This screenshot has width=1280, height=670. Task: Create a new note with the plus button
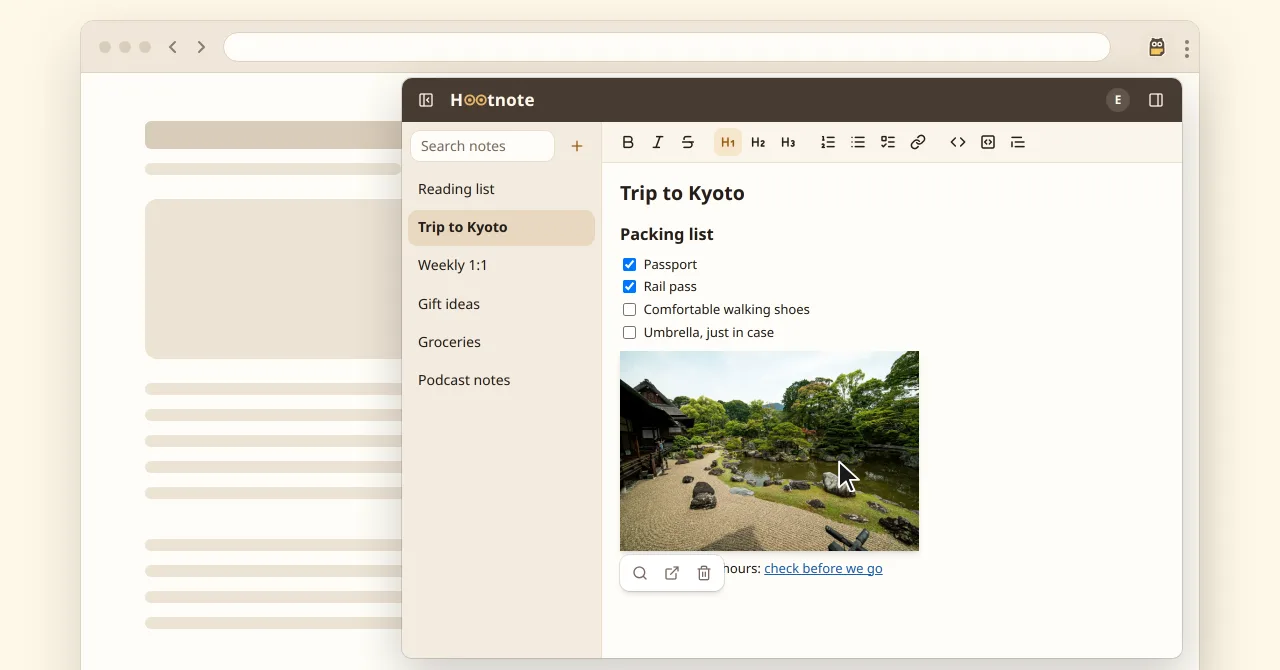[577, 146]
